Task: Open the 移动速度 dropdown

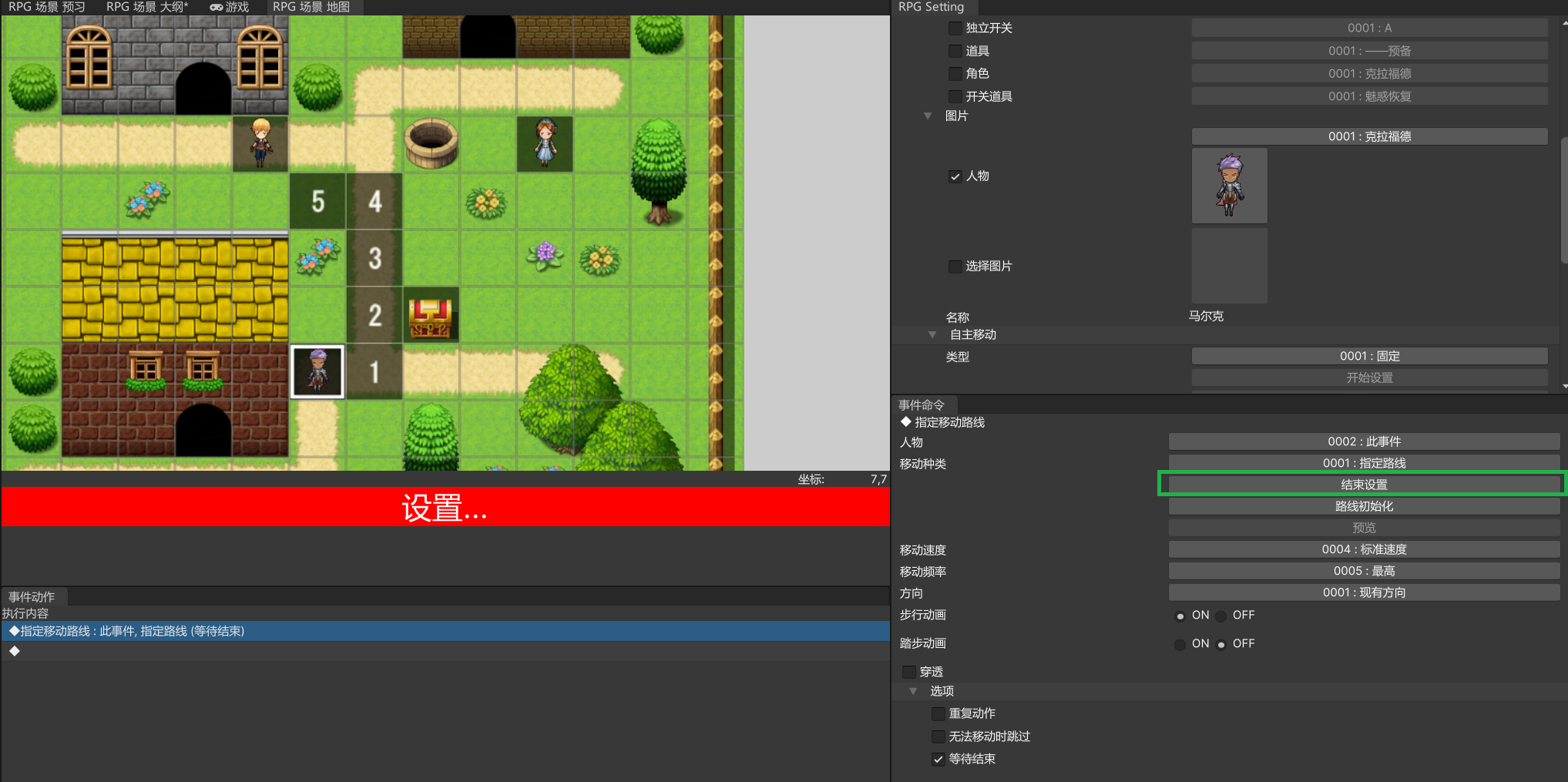Action: point(1363,549)
